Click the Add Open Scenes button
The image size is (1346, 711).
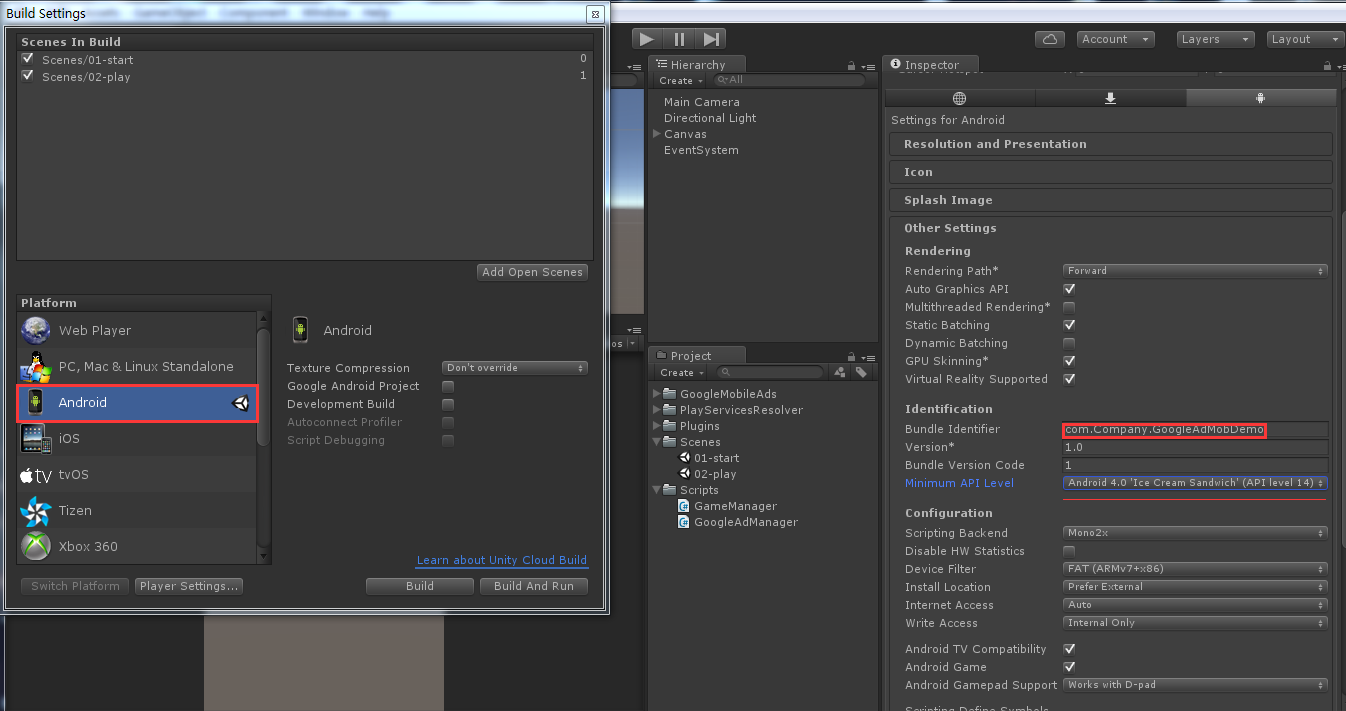click(532, 272)
